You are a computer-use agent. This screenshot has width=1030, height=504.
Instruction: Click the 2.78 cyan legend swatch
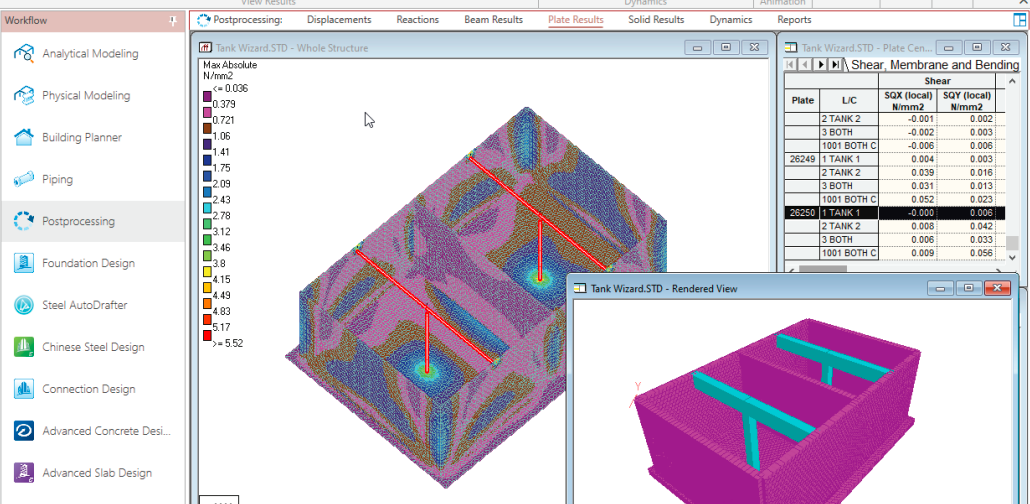pyautogui.click(x=207, y=208)
